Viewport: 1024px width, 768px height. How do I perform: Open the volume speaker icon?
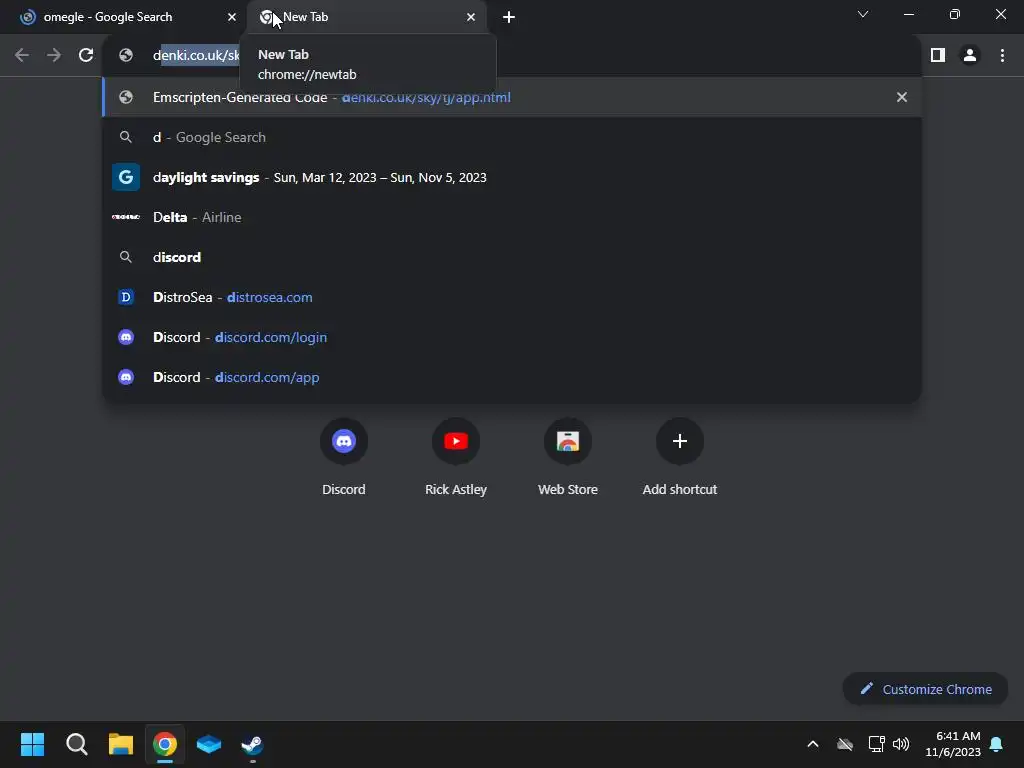tap(901, 744)
